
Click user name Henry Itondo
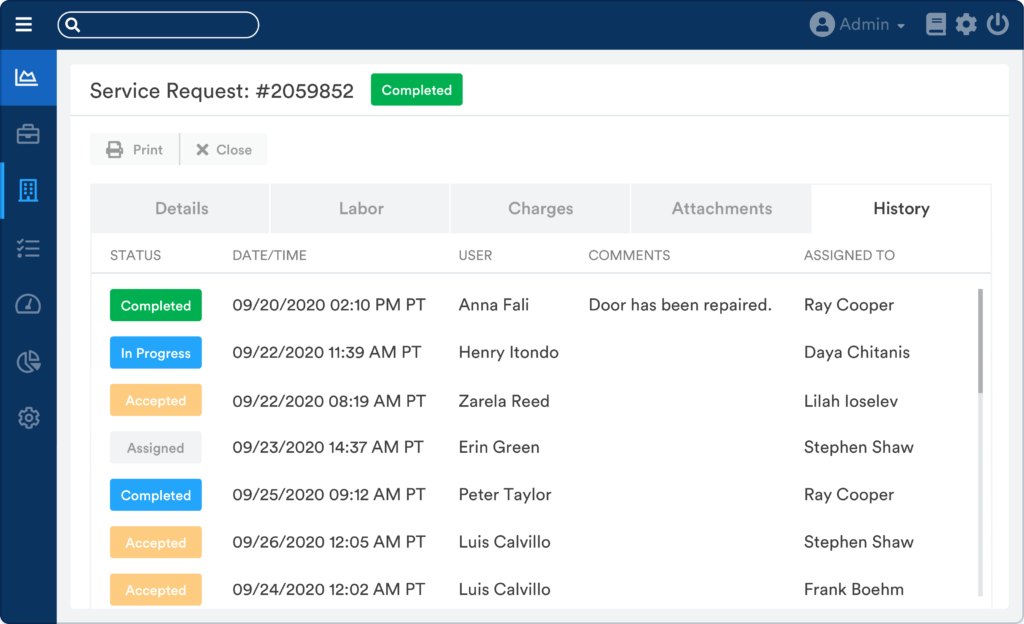point(508,352)
